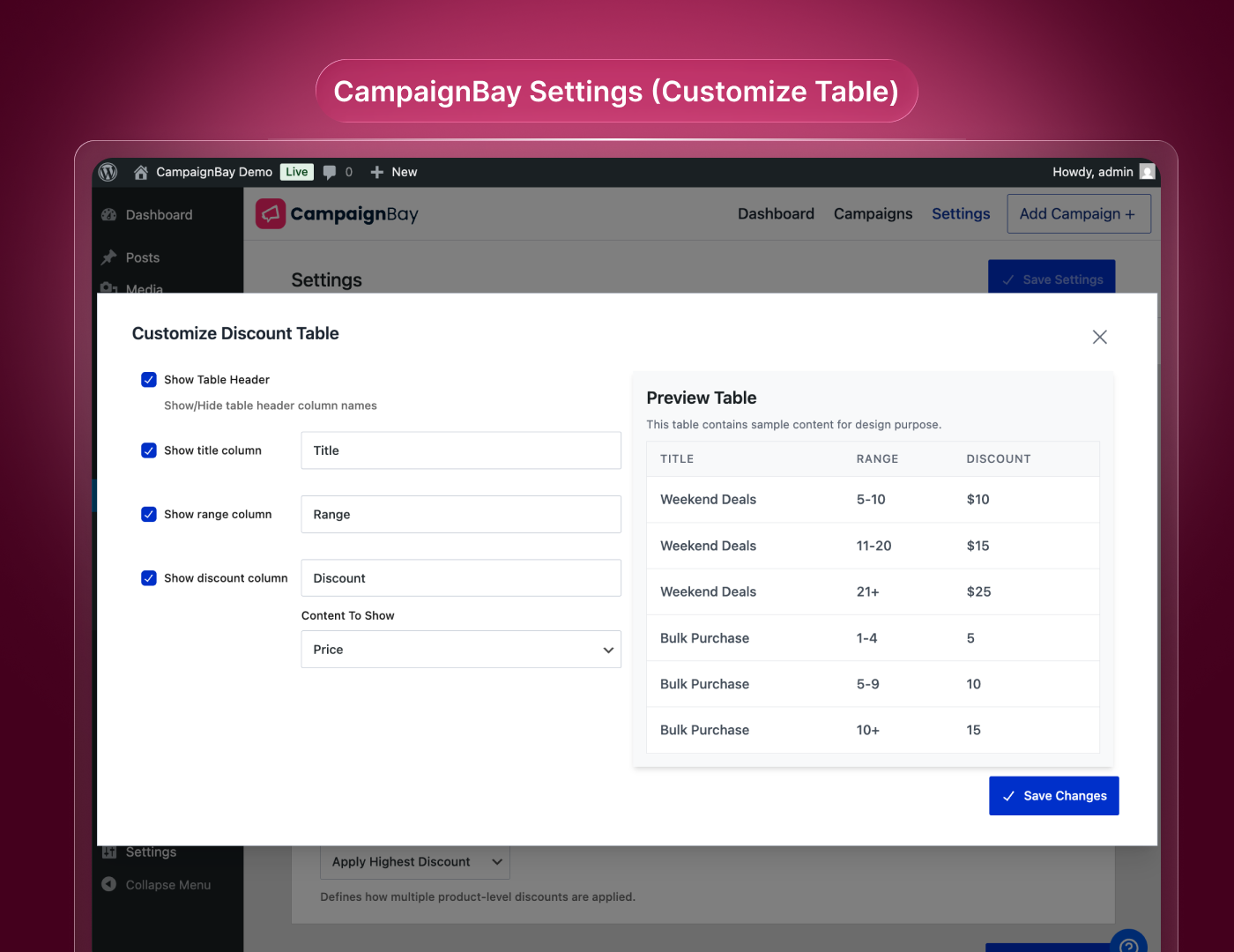The image size is (1234, 952).
Task: Disable the Show range column checkbox
Action: [x=149, y=515]
